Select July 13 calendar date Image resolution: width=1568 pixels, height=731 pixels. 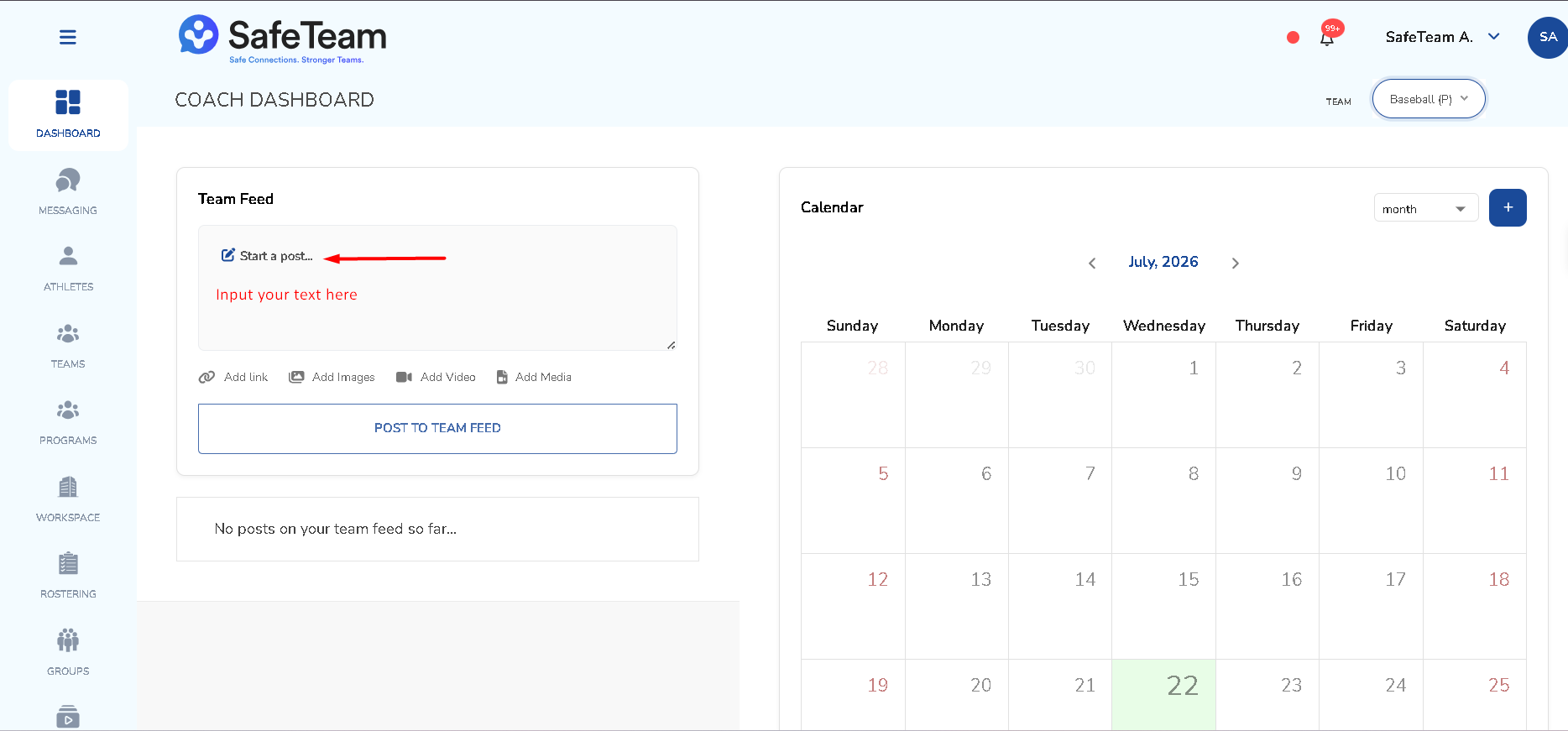point(957,606)
